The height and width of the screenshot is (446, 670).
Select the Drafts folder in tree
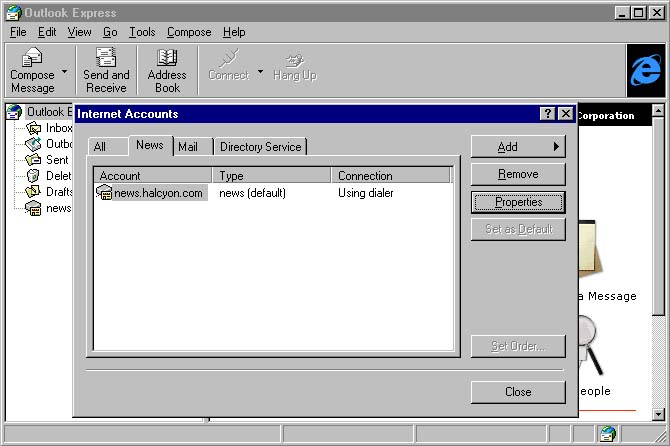58,192
